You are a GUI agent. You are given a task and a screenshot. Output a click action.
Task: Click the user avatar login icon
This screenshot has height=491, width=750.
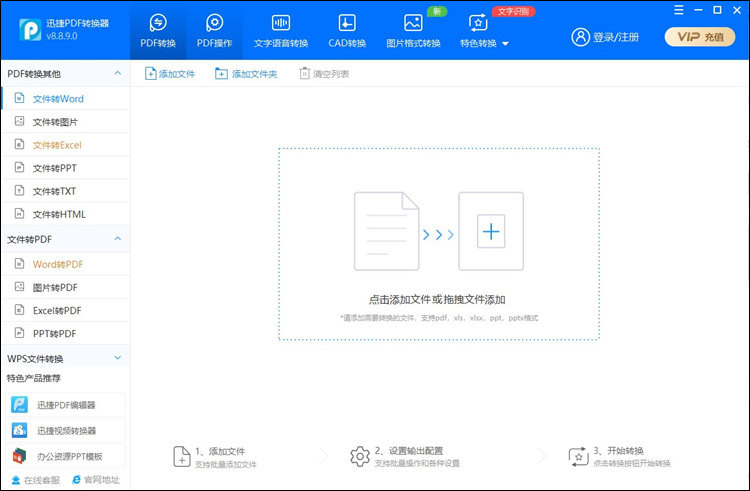pos(580,37)
